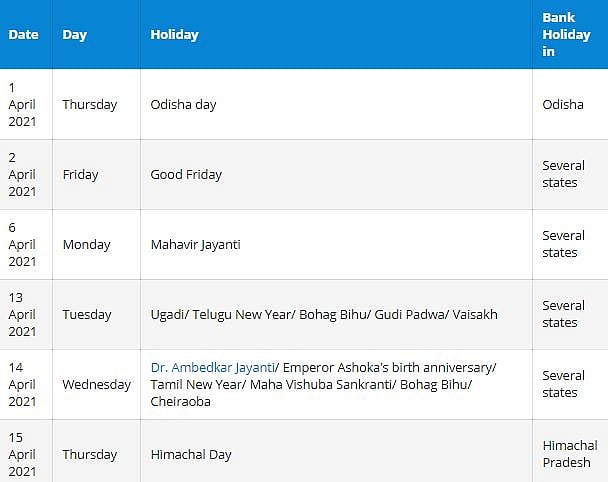Click the Himachal Pradesh state cell
This screenshot has width=608, height=482.
[569, 455]
